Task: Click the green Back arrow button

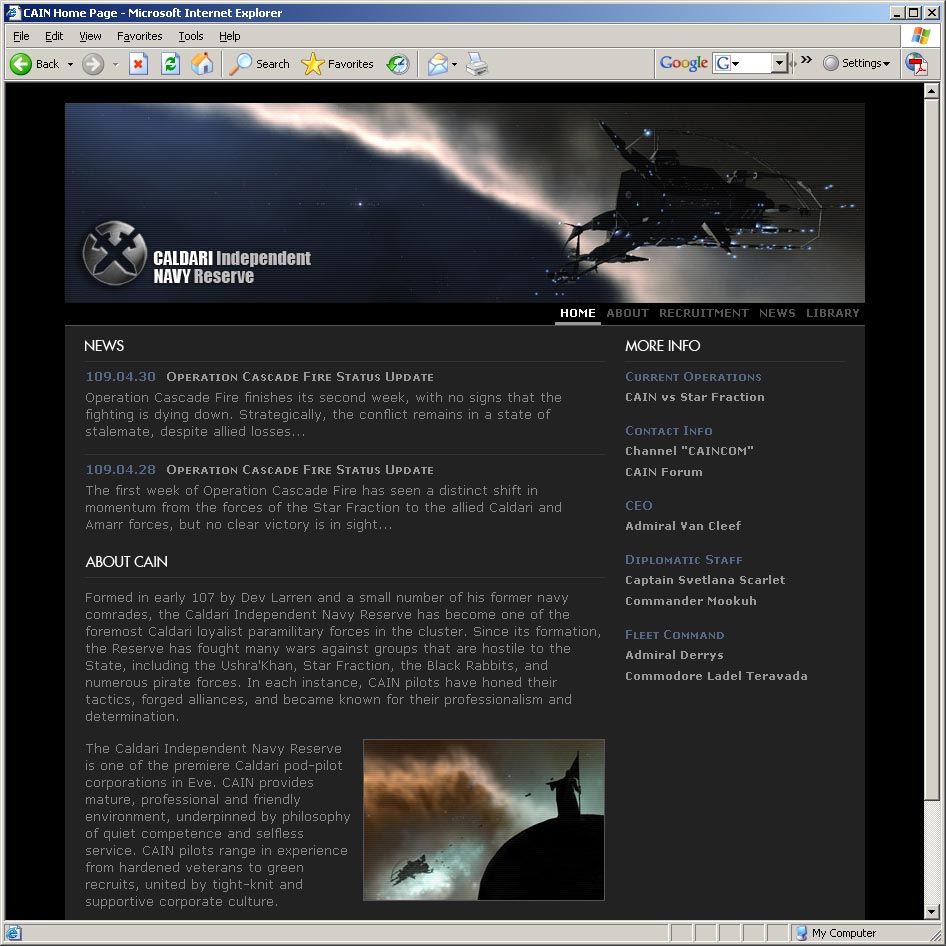Action: pyautogui.click(x=21, y=64)
